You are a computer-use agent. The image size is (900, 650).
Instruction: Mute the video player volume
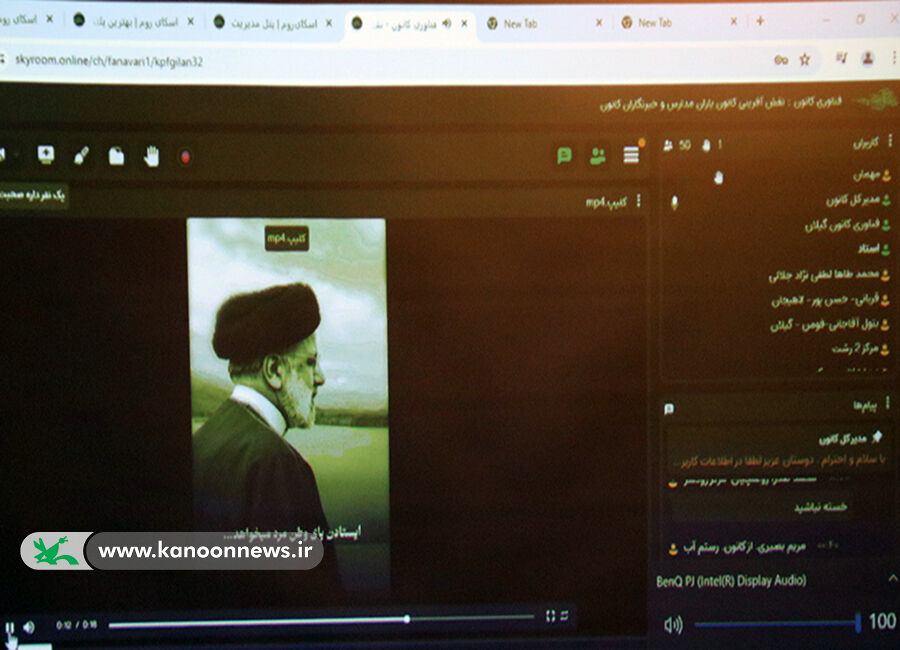point(29,627)
